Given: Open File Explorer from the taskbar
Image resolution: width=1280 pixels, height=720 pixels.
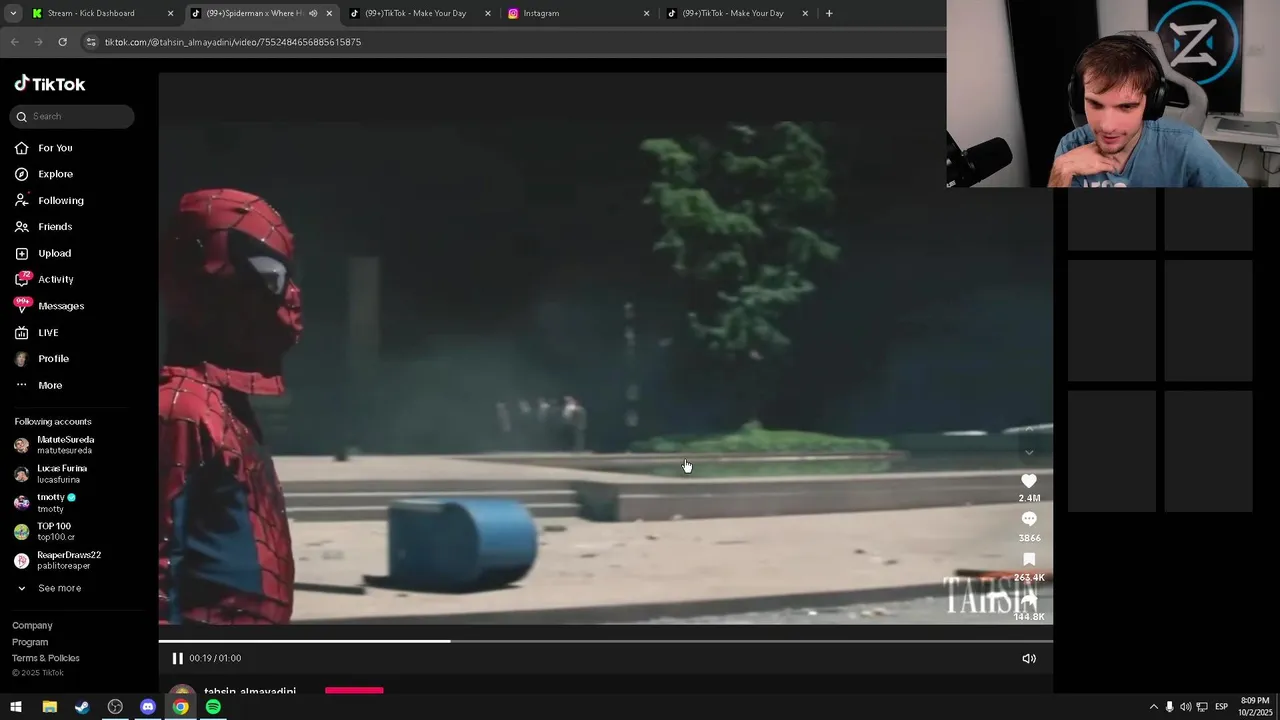Looking at the screenshot, I should (x=49, y=707).
